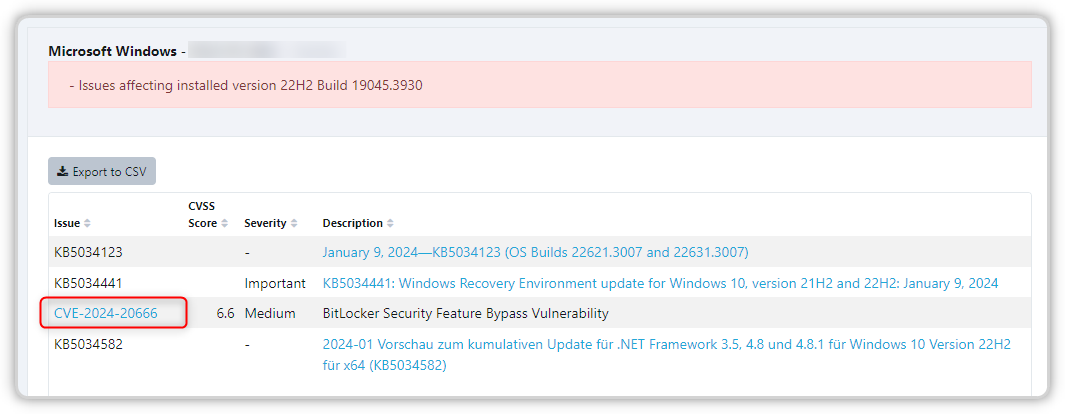
Task: Click the Important severity value
Action: click(275, 283)
